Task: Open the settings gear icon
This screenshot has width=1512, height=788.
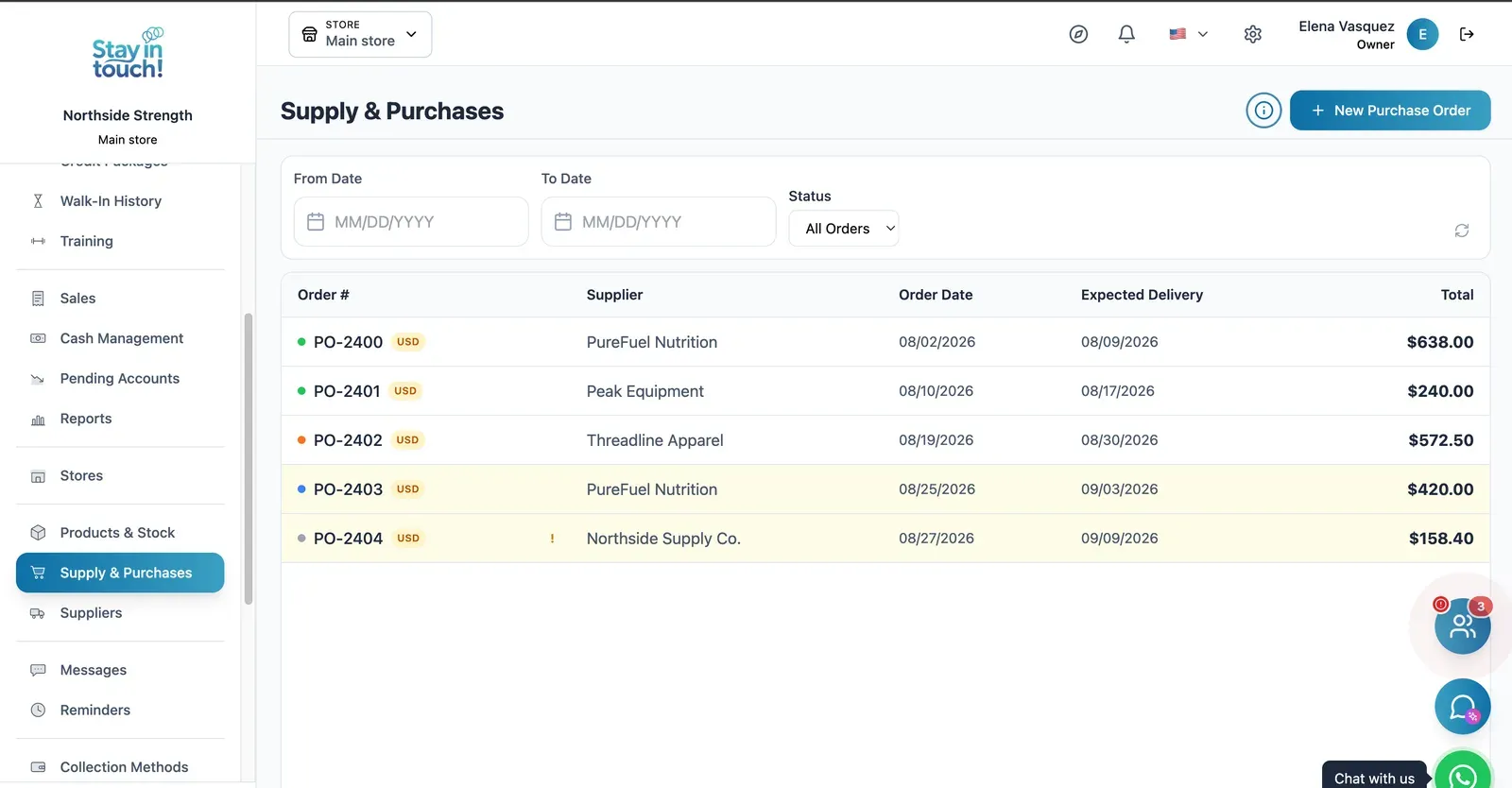Action: point(1253,34)
